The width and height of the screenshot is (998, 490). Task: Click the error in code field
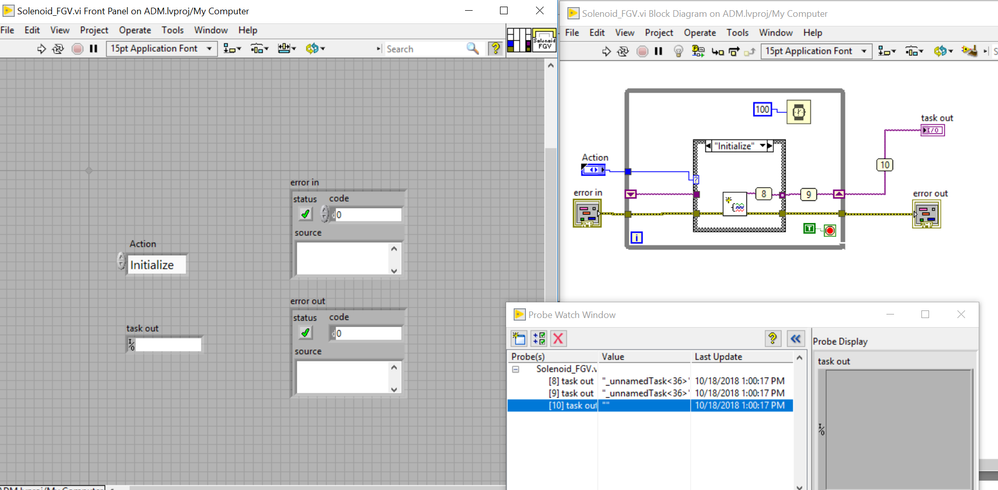tap(369, 215)
